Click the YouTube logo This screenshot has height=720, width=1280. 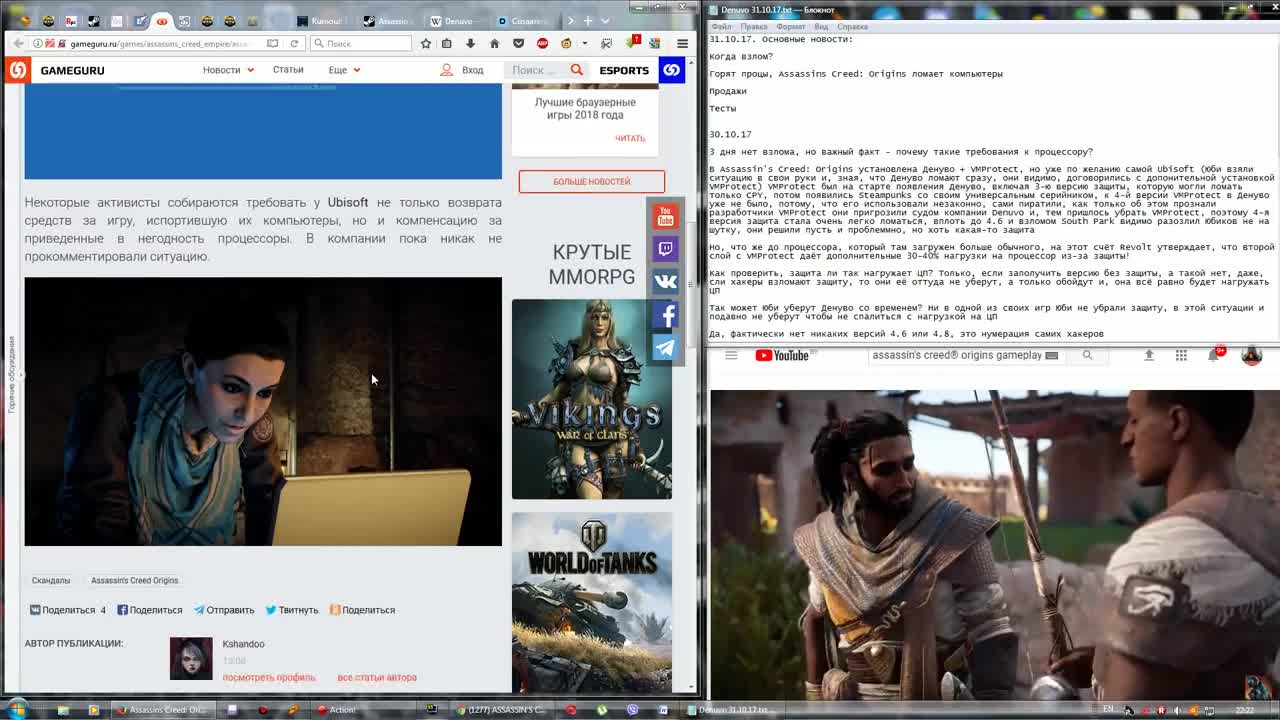[782, 355]
